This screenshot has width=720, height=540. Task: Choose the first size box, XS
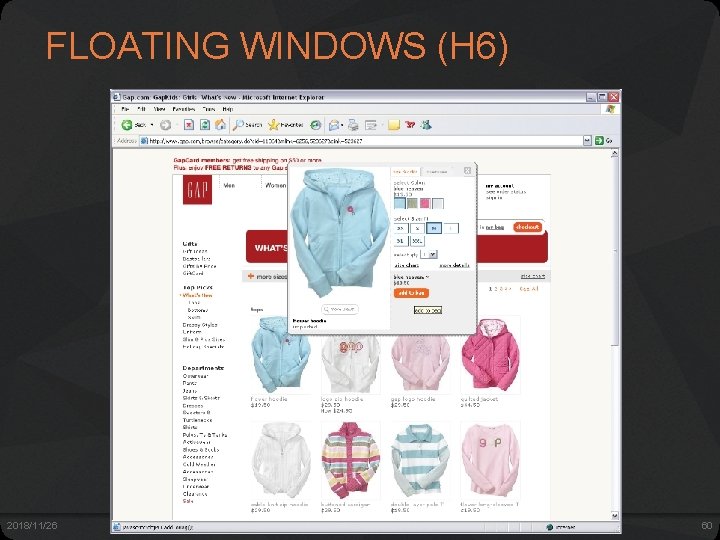(401, 228)
